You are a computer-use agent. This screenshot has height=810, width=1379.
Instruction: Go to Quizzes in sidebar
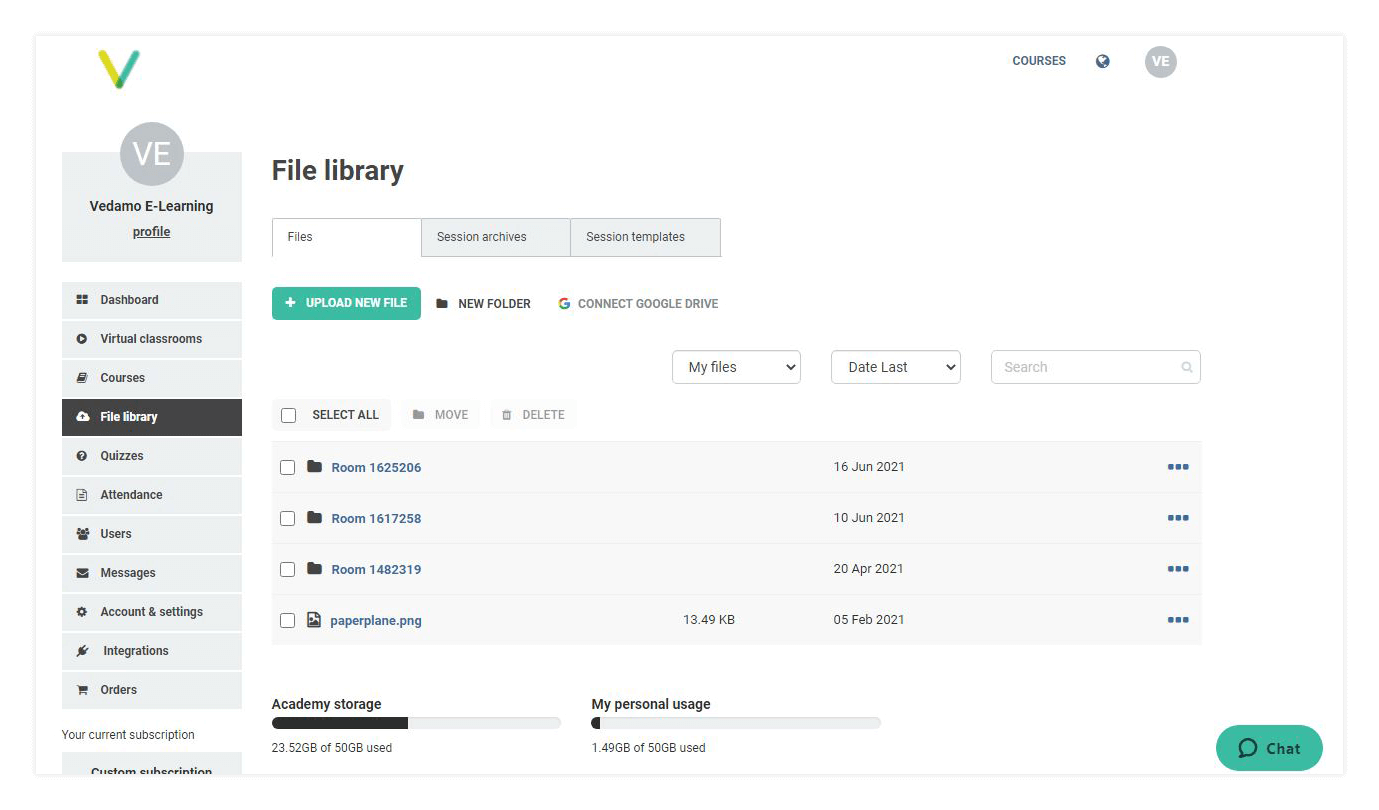152,456
